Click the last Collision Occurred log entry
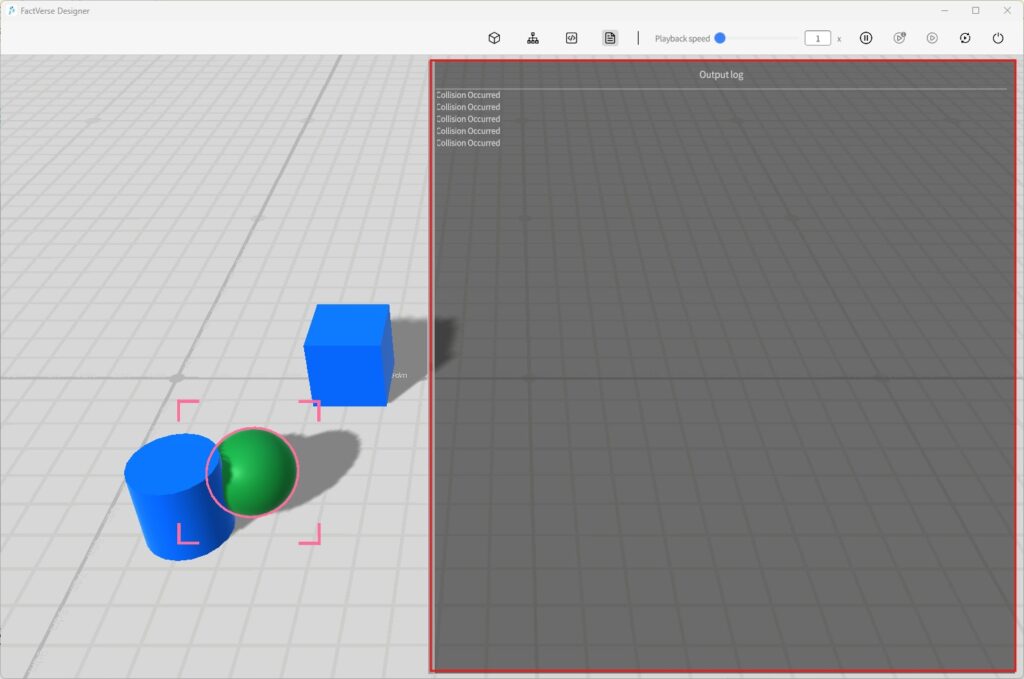 coord(468,143)
